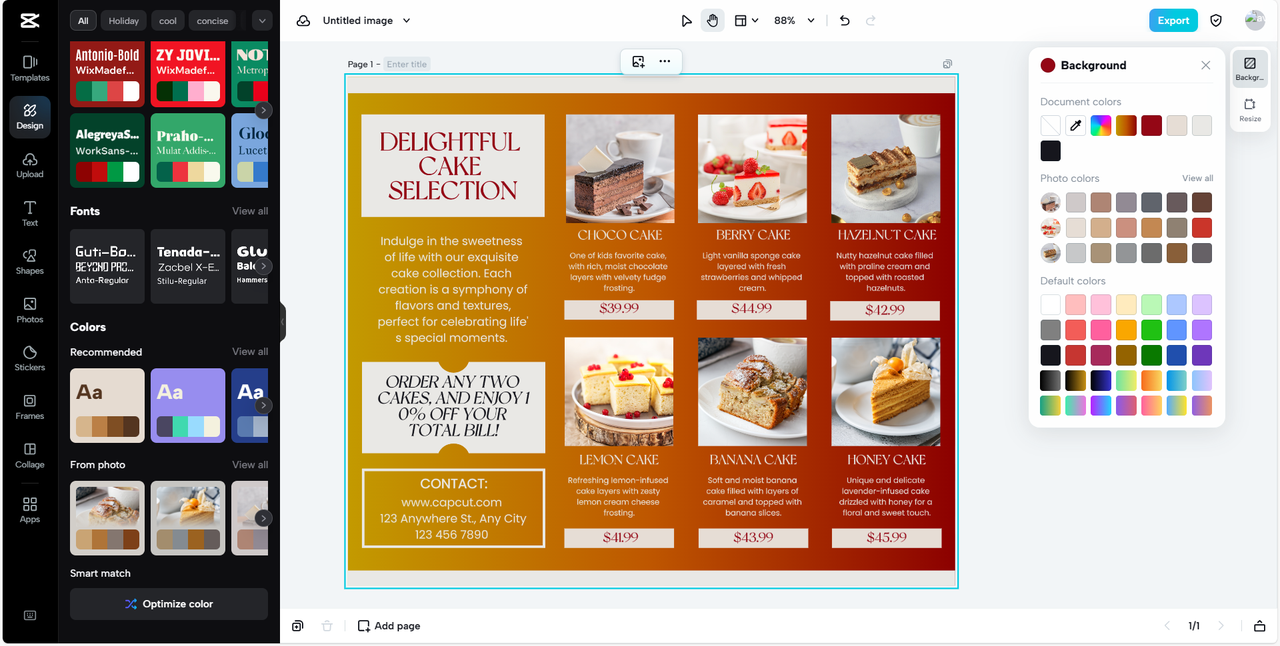This screenshot has width=1280, height=646.
Task: Click the keyboard shortcuts icon at sidebar bottom
Action: pyautogui.click(x=30, y=615)
